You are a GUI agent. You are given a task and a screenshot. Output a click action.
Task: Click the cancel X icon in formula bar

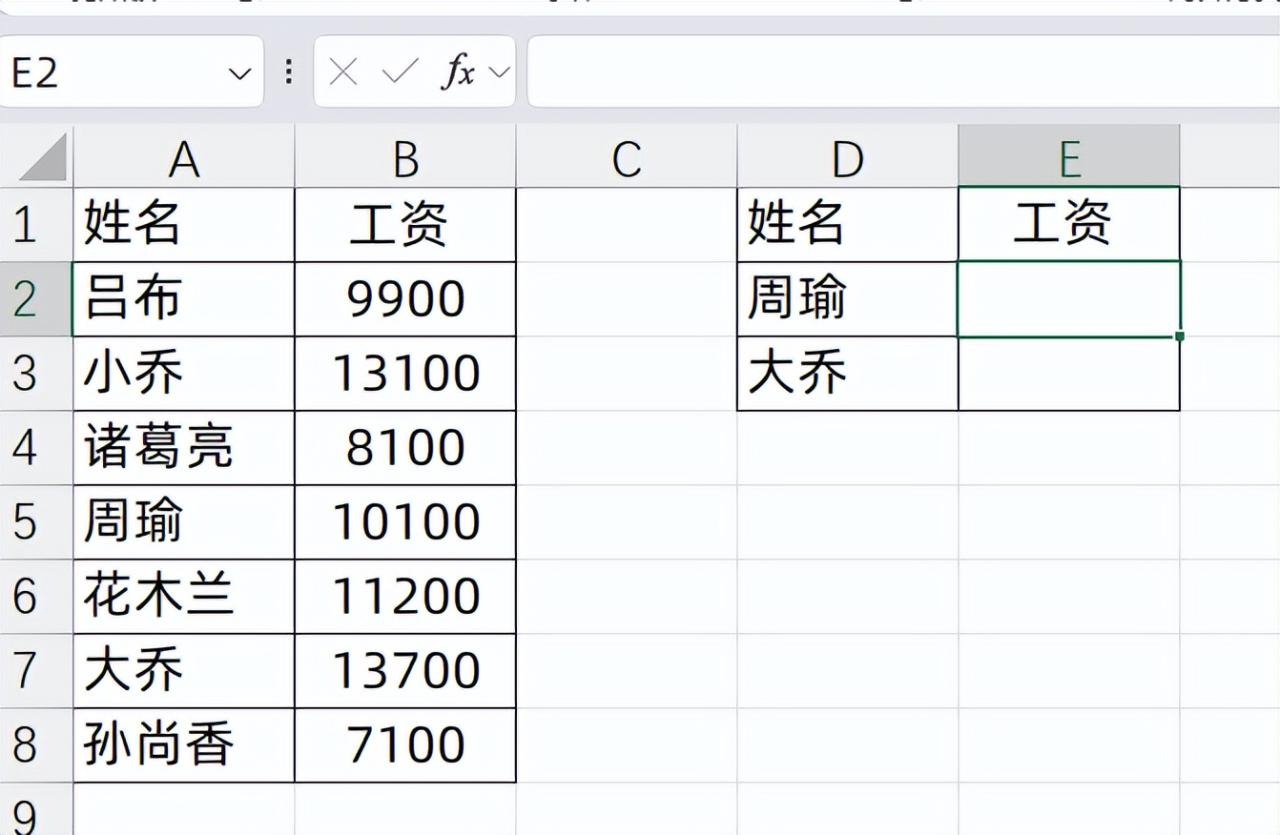343,72
